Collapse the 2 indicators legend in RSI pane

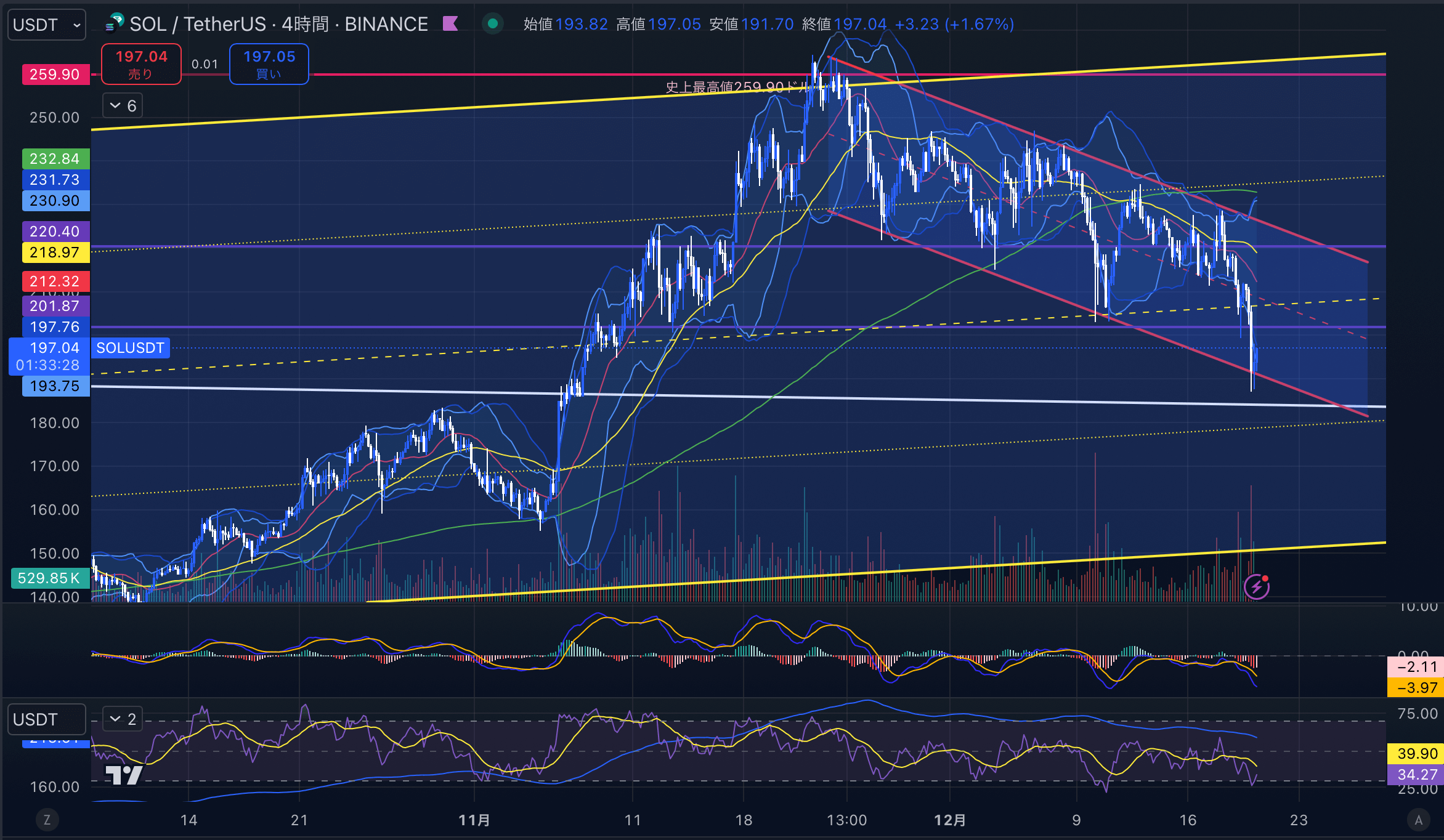coord(123,719)
